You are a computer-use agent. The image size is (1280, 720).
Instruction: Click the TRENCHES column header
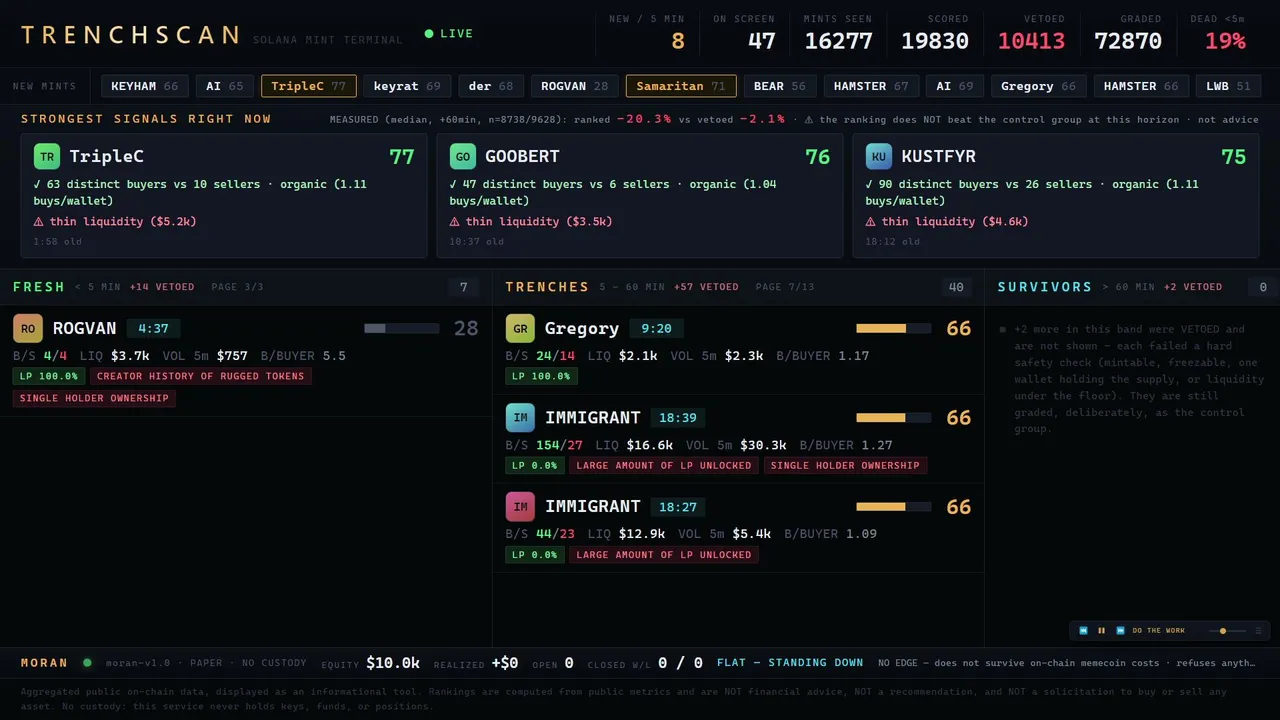point(547,287)
